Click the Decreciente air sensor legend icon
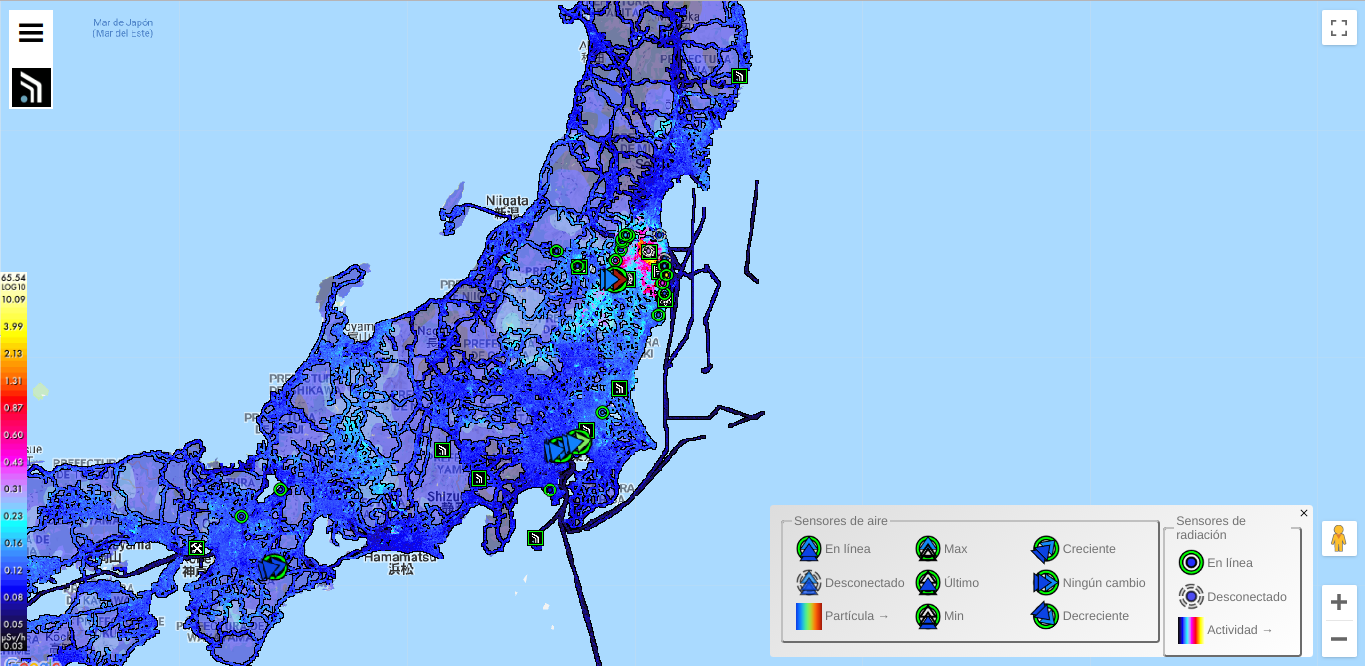Screen dimensions: 1365x666 (1045, 616)
